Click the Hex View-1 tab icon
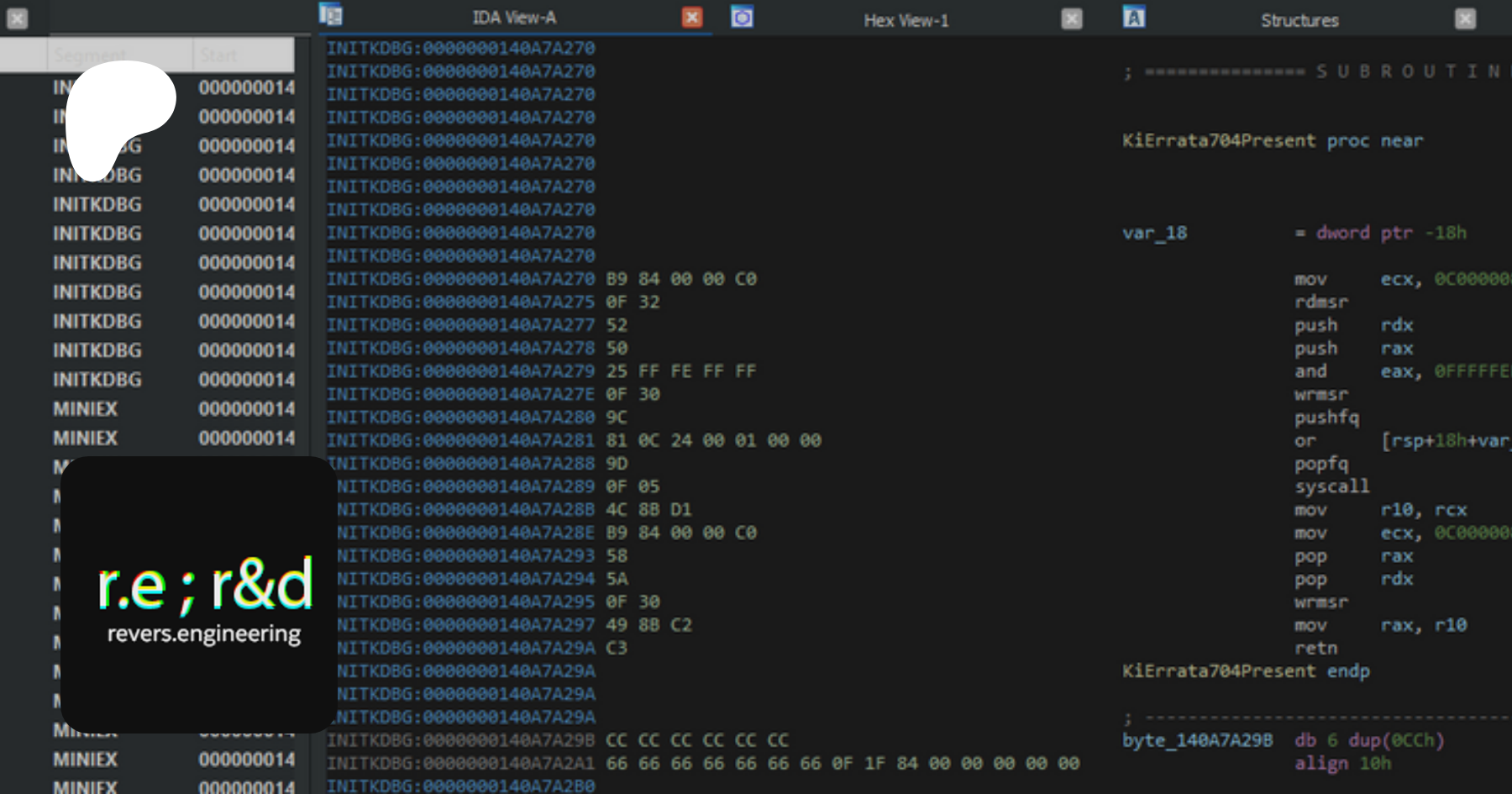Image resolution: width=1512 pixels, height=794 pixels. click(742, 17)
